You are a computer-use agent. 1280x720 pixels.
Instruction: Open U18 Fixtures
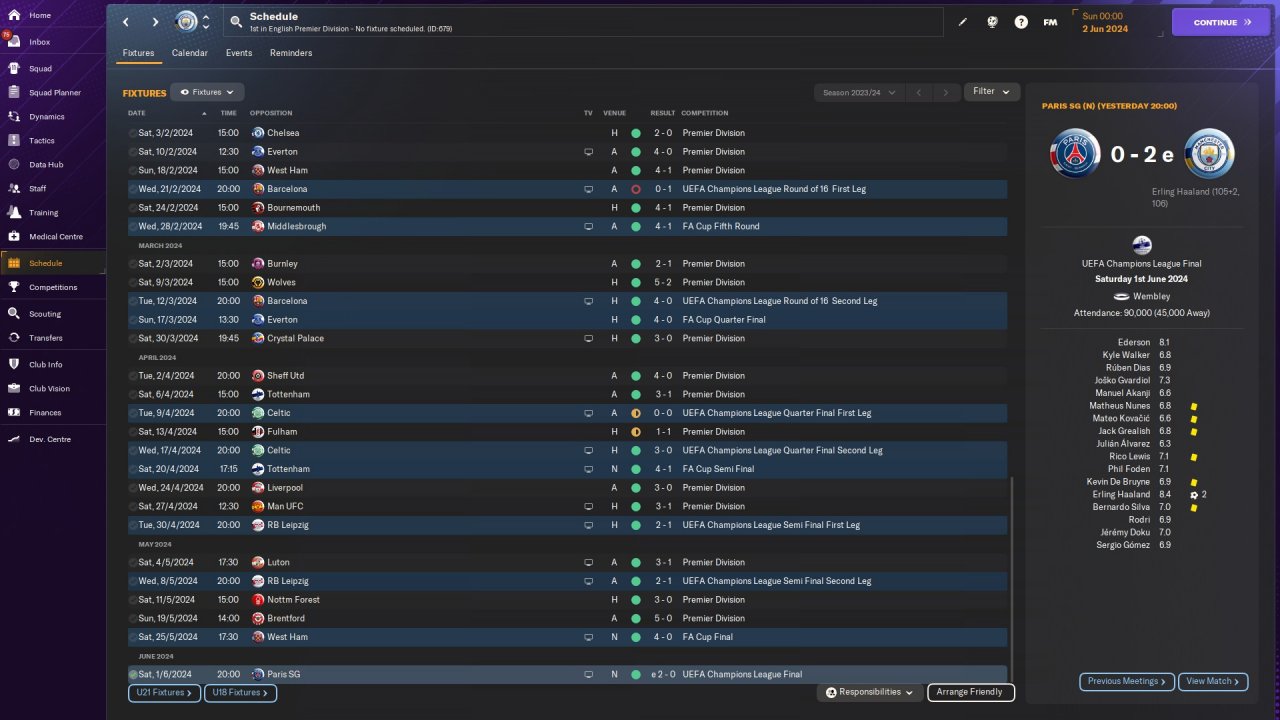click(x=240, y=693)
